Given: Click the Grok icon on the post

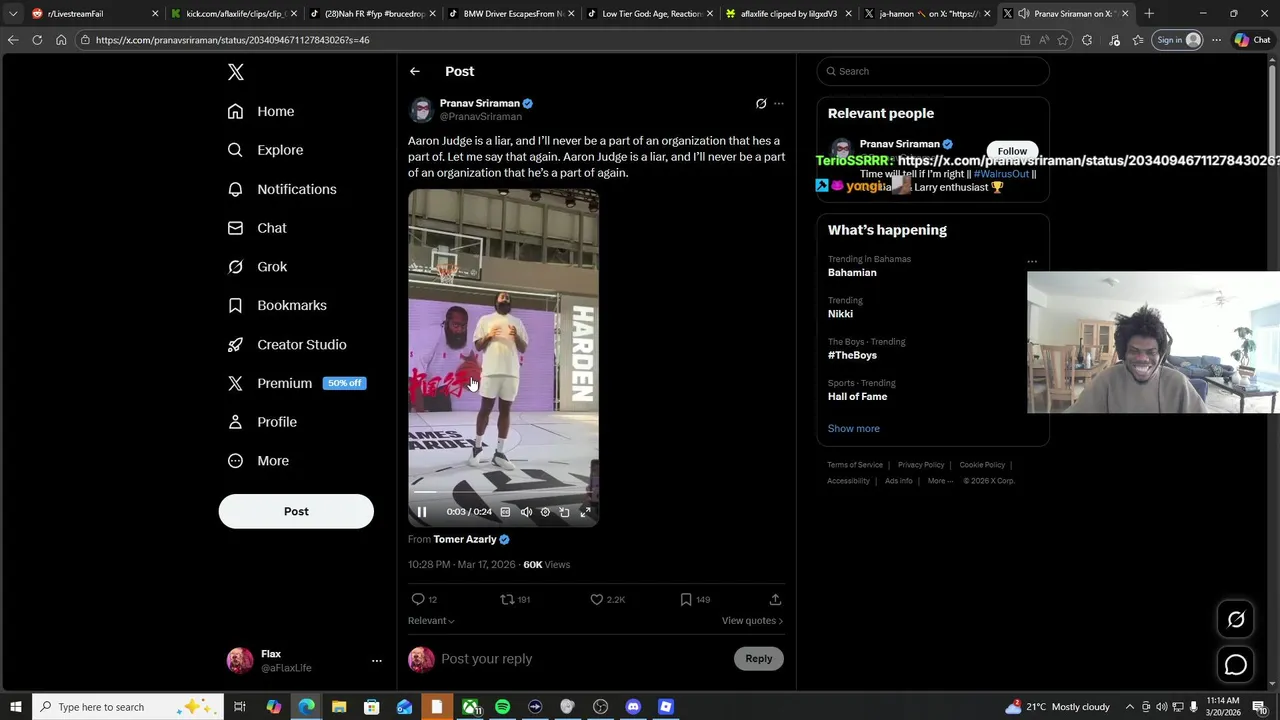Looking at the screenshot, I should [x=761, y=103].
